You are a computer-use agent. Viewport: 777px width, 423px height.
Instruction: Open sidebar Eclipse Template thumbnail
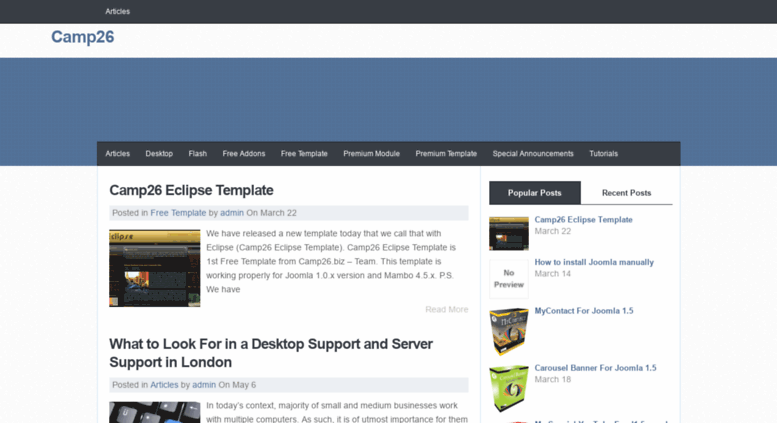509,233
